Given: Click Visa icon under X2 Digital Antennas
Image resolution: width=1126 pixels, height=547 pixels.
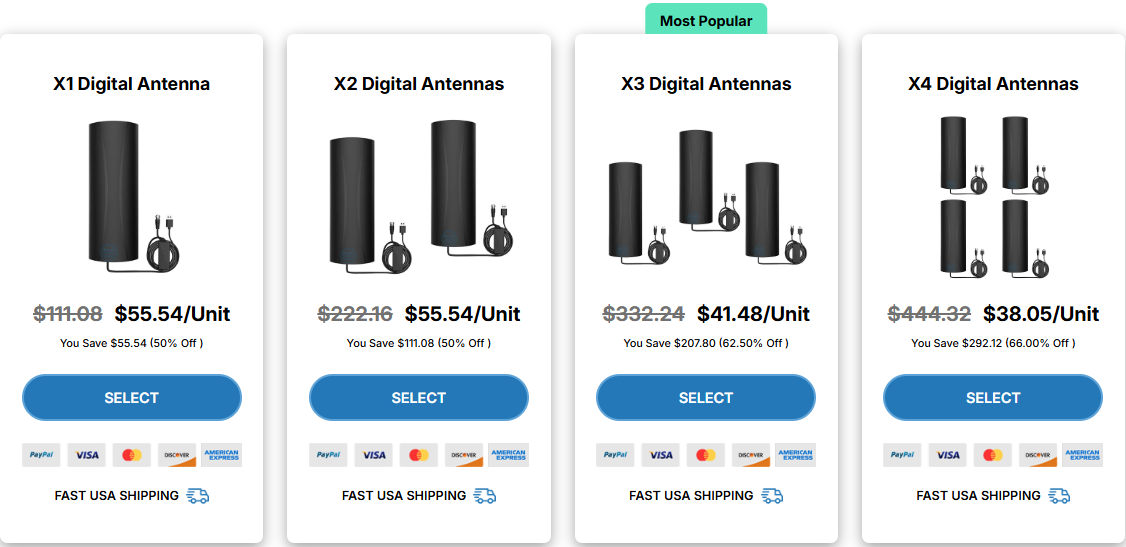Looking at the screenshot, I should pos(374,455).
